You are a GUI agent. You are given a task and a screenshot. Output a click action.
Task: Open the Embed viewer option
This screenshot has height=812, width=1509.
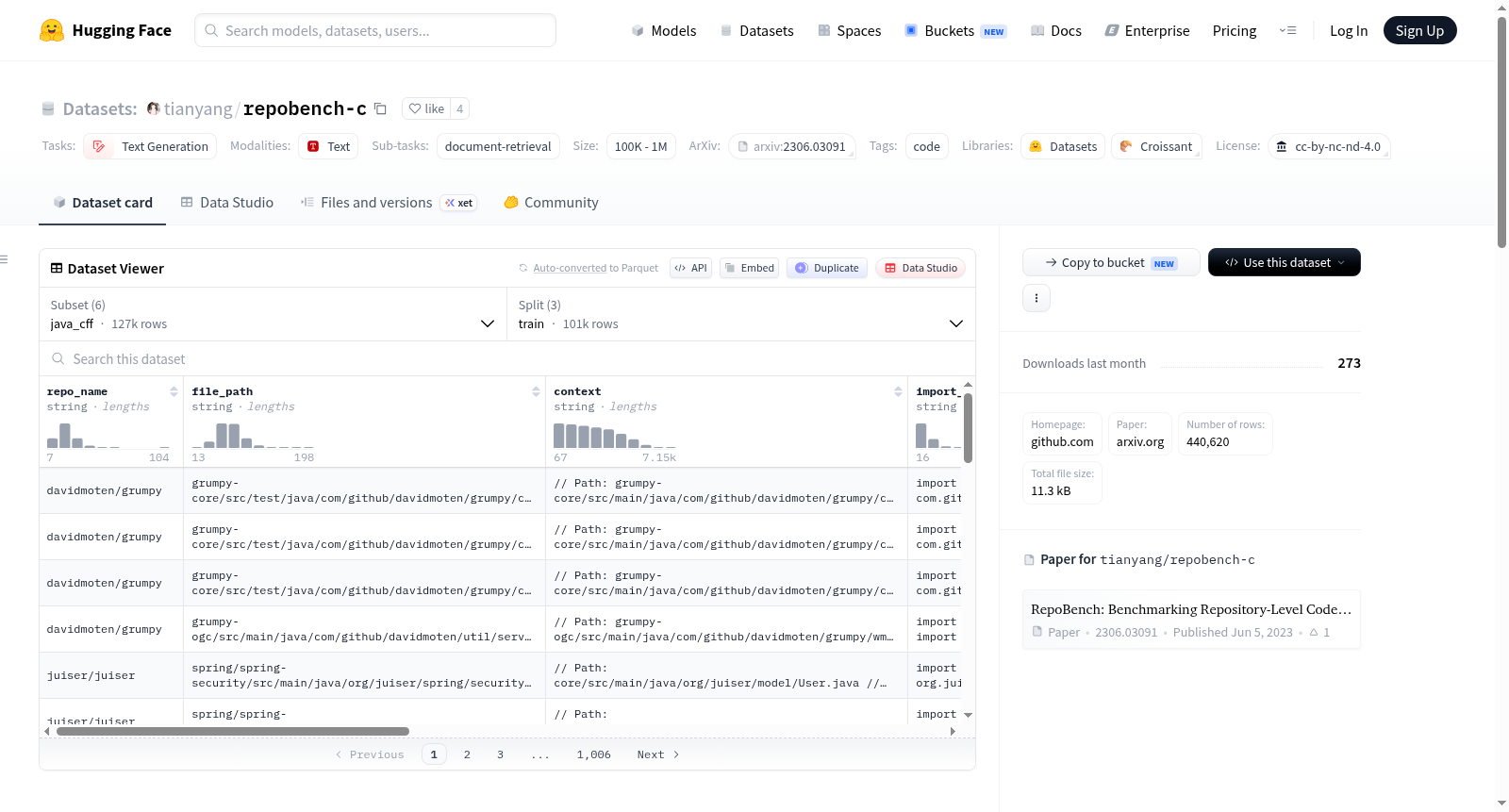[750, 268]
